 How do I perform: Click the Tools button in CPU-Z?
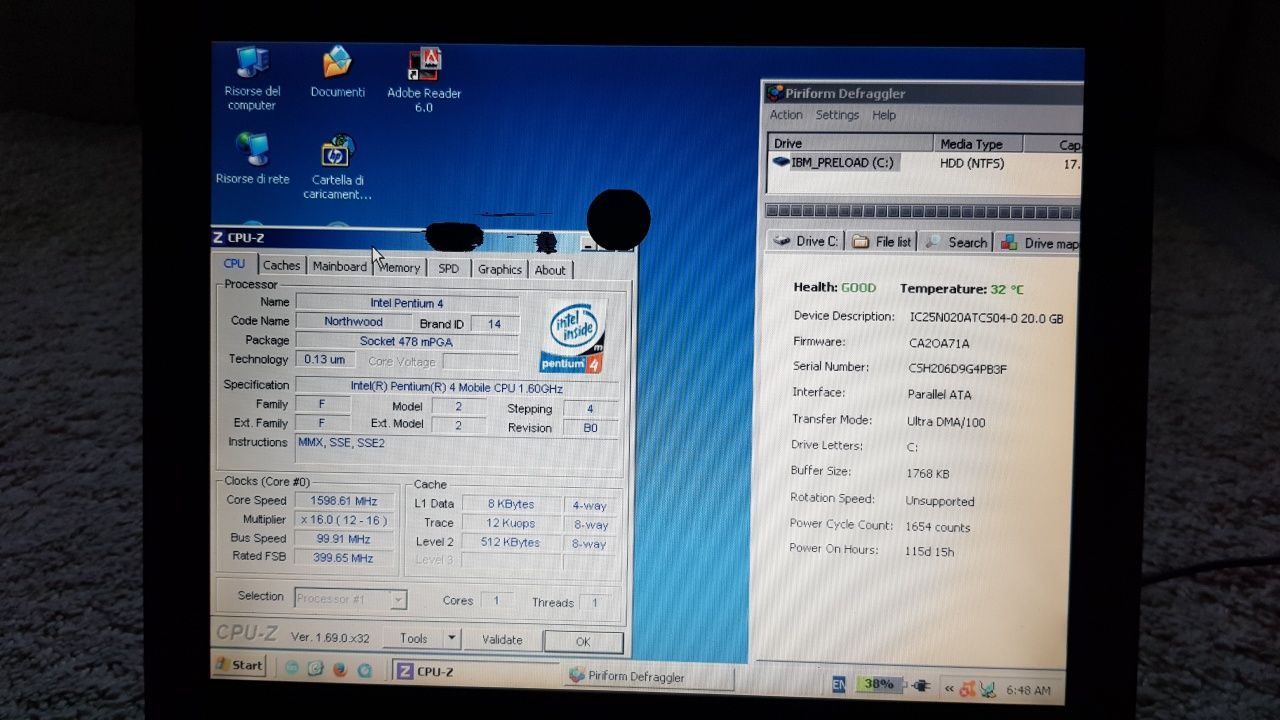(413, 638)
